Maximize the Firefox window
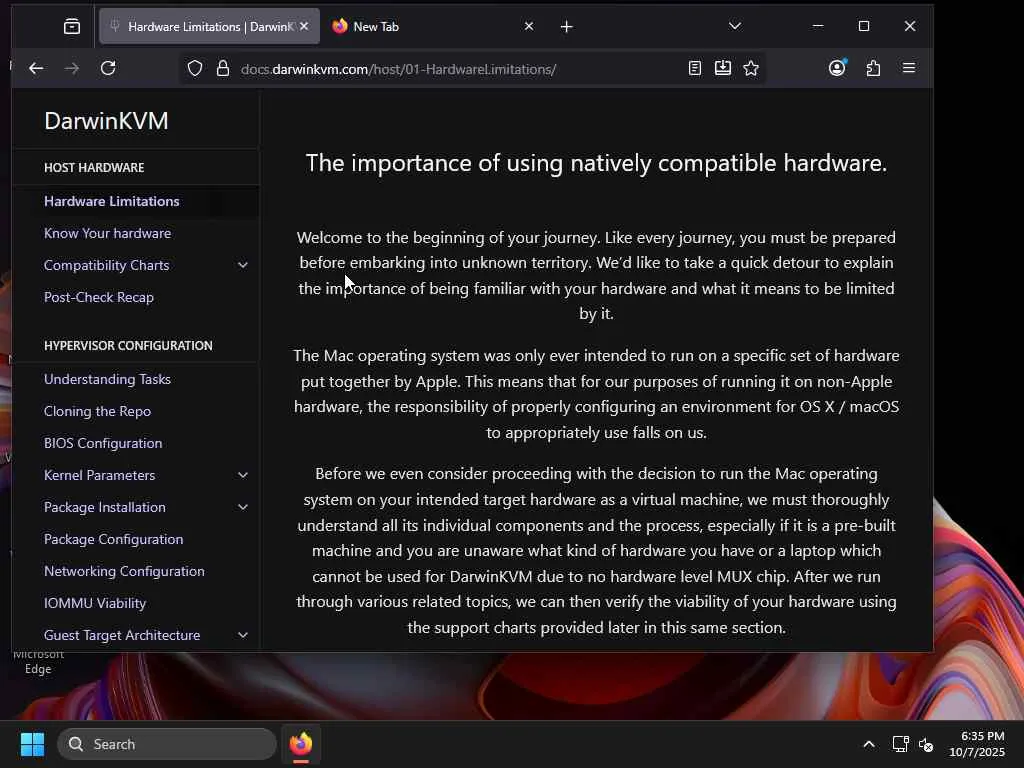Viewport: 1024px width, 768px height. pyautogui.click(x=864, y=26)
